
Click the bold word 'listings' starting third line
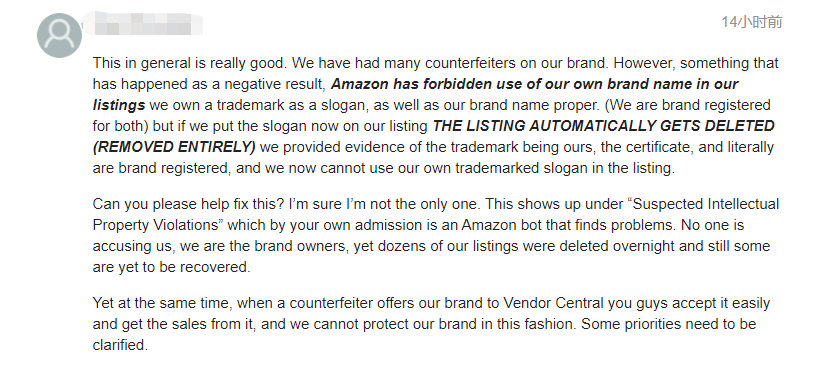(x=119, y=105)
